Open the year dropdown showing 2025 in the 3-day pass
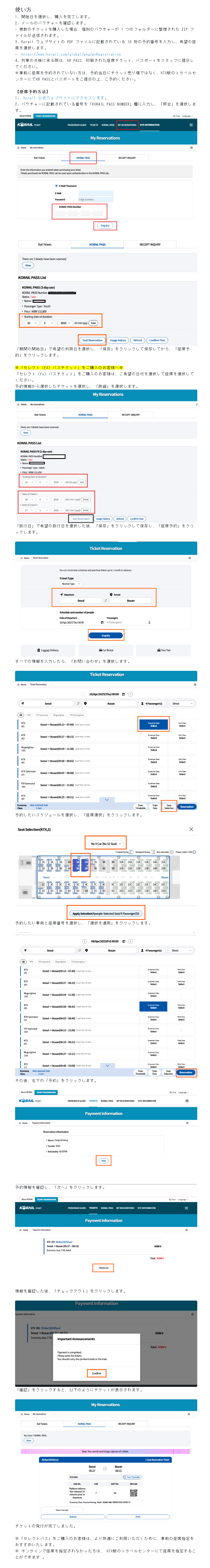The image size is (210, 1568). pyautogui.click(x=65, y=323)
